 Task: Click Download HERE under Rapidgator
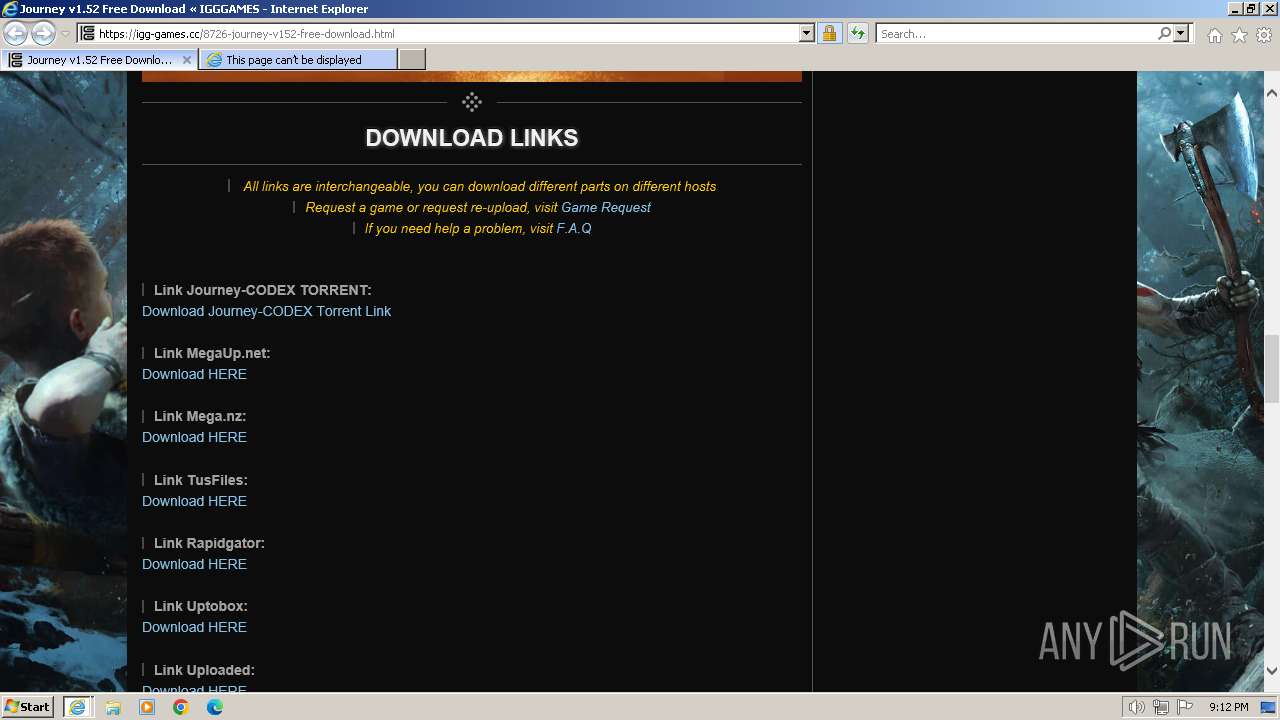coord(194,564)
